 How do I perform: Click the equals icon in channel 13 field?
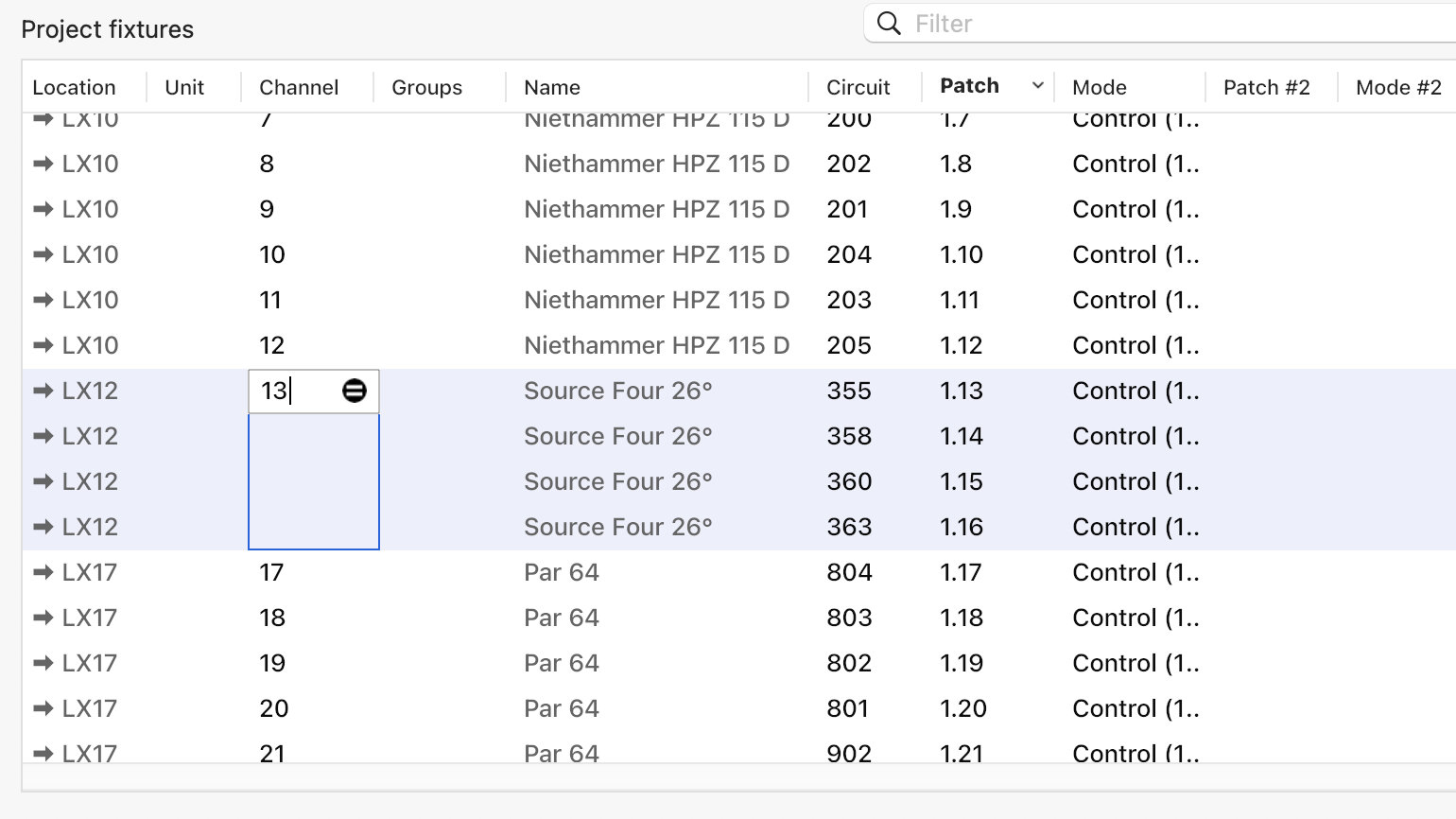[355, 391]
